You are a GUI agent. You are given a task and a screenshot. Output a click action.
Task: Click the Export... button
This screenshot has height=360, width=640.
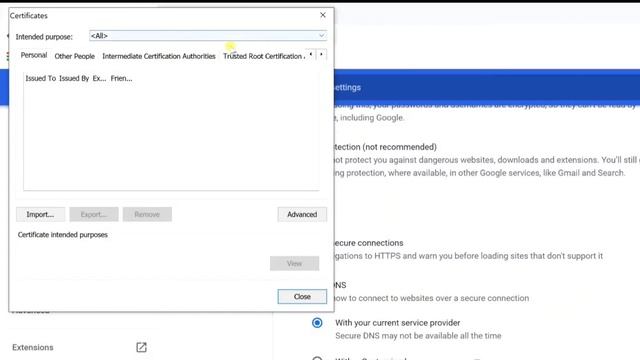coord(94,214)
